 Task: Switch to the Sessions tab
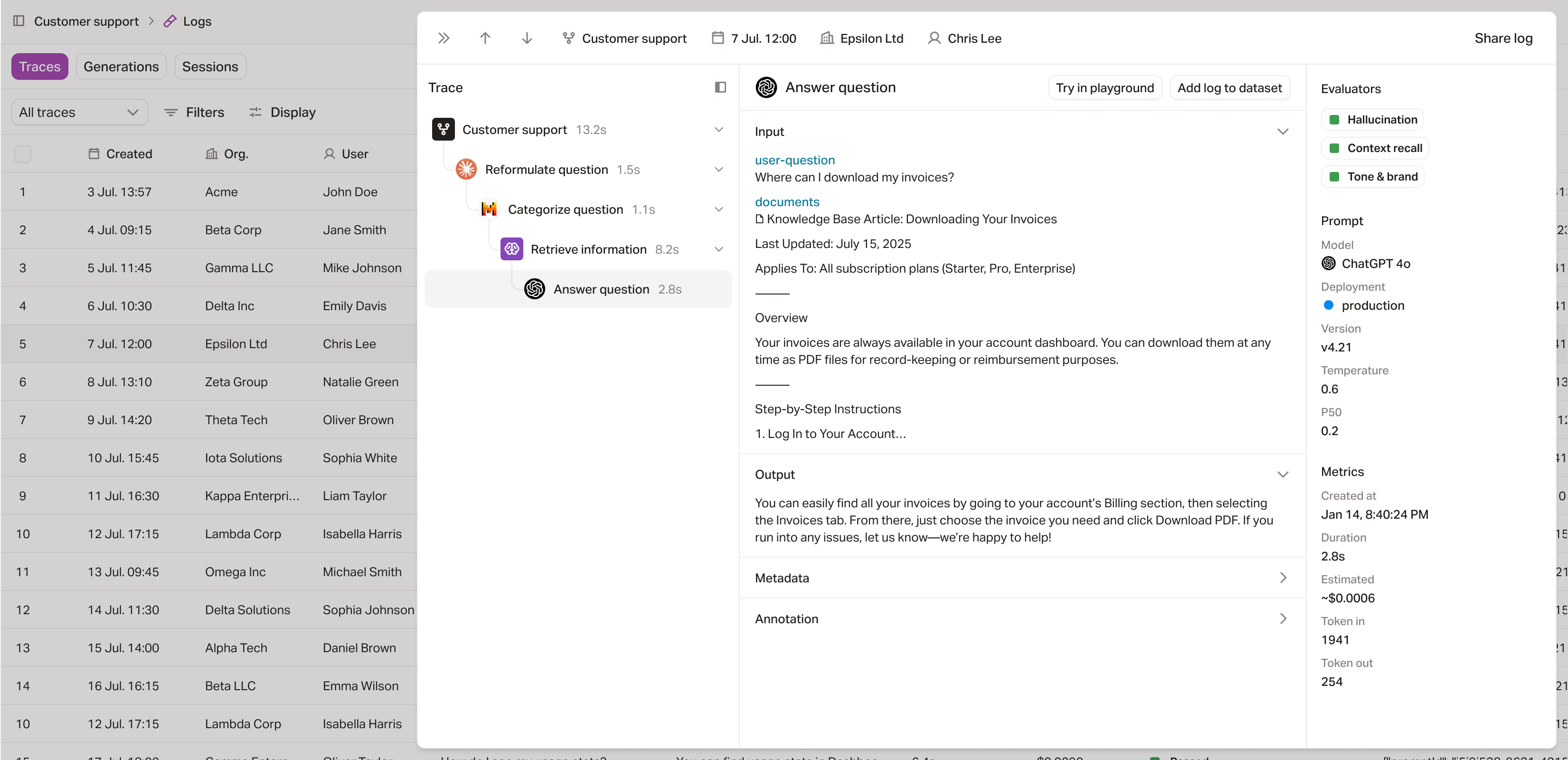tap(210, 66)
